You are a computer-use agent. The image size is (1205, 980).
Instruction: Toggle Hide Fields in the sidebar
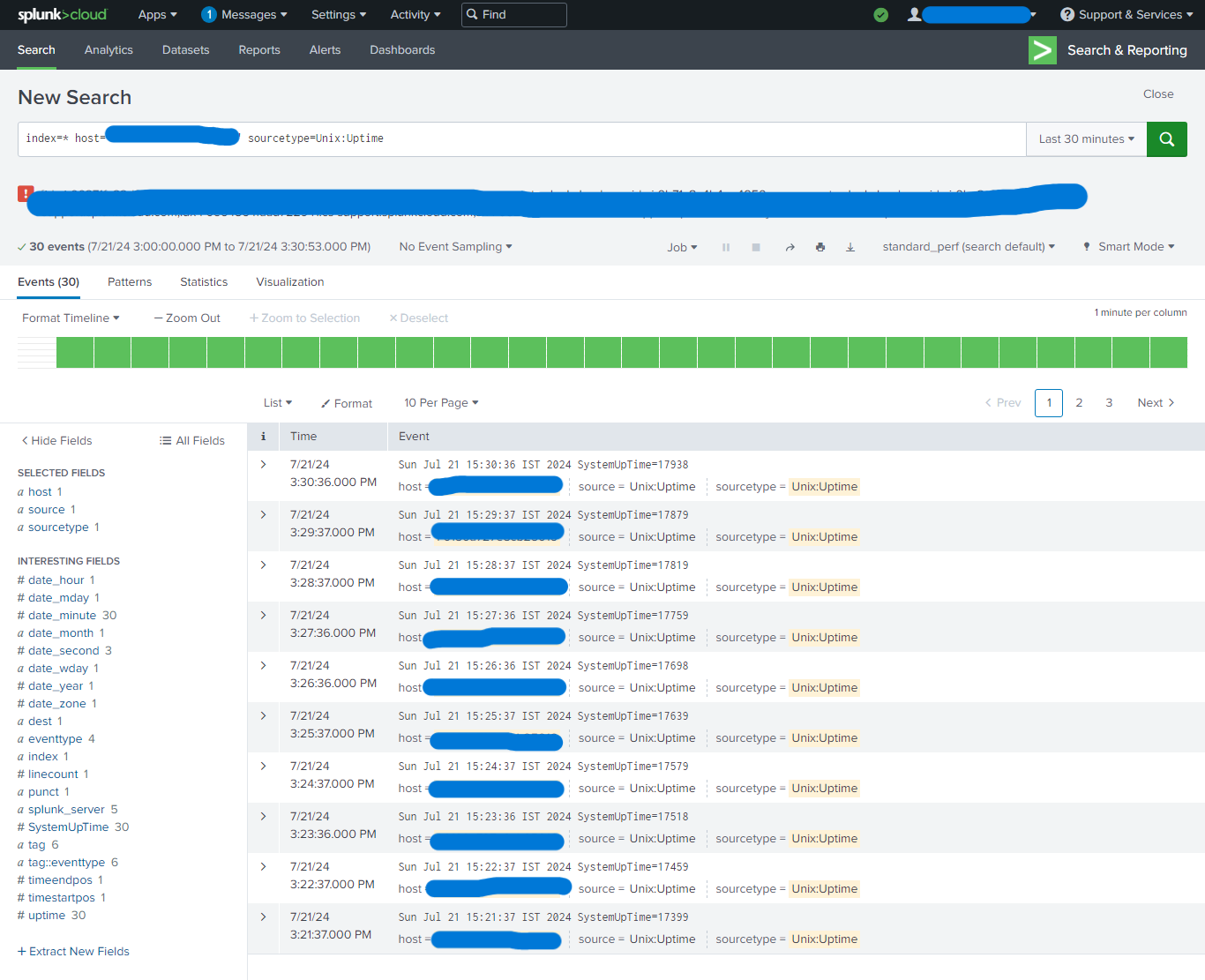pyautogui.click(x=56, y=440)
